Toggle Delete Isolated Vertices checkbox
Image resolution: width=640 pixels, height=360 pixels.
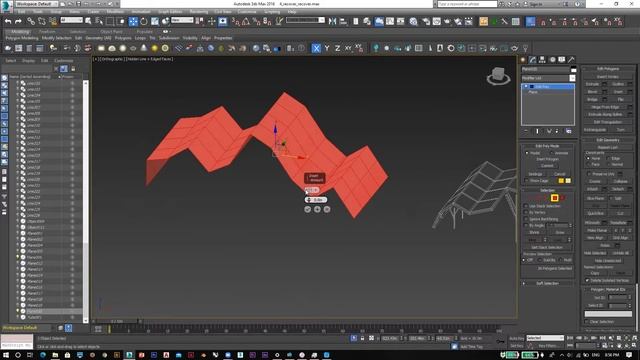[588, 280]
